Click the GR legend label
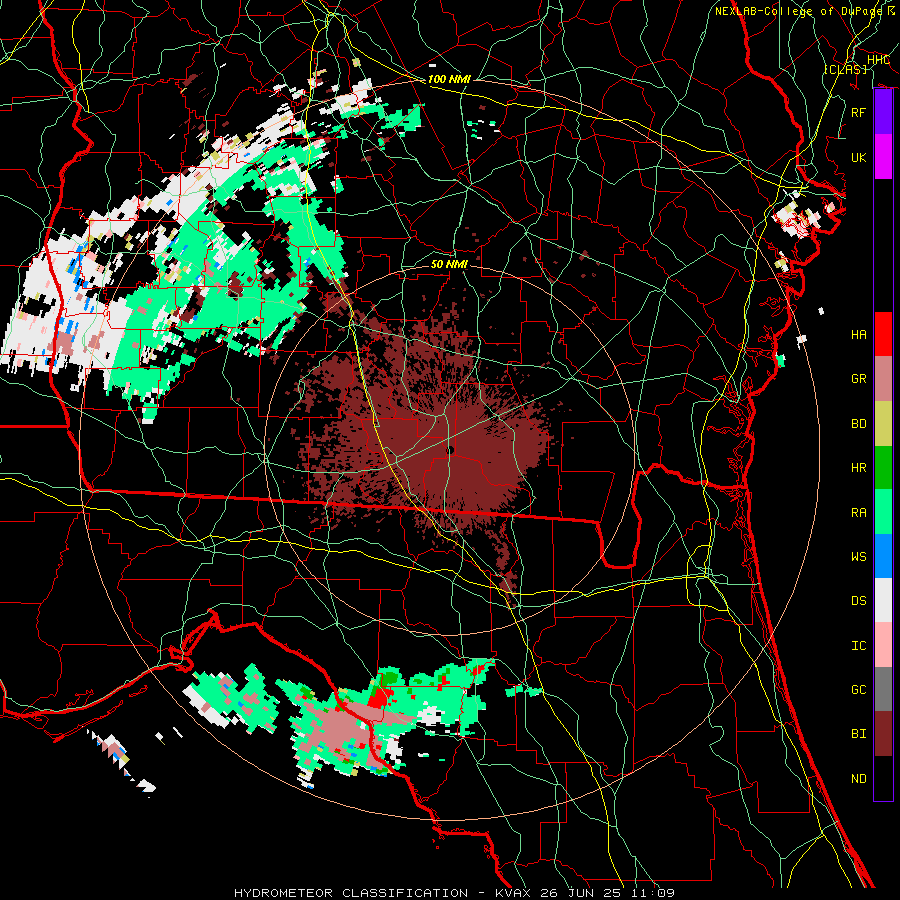Viewport: 900px width, 900px height. [859, 379]
